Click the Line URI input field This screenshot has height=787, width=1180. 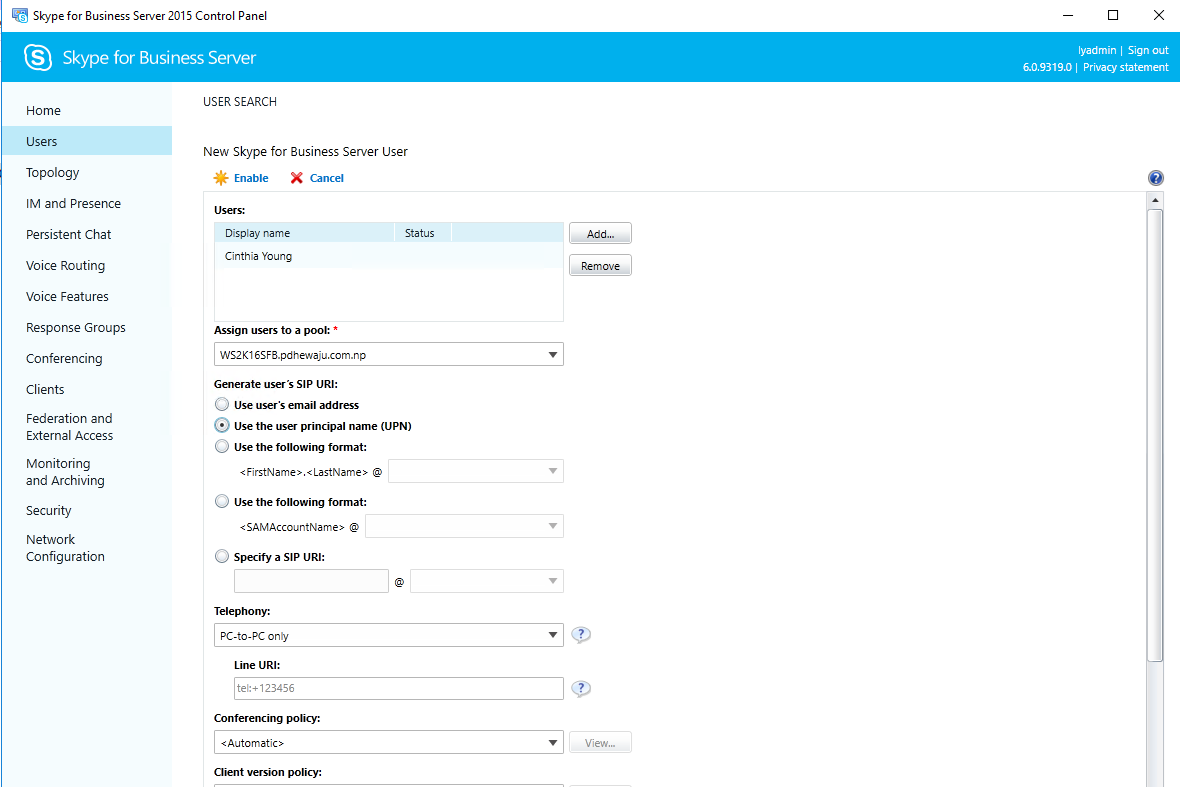399,688
